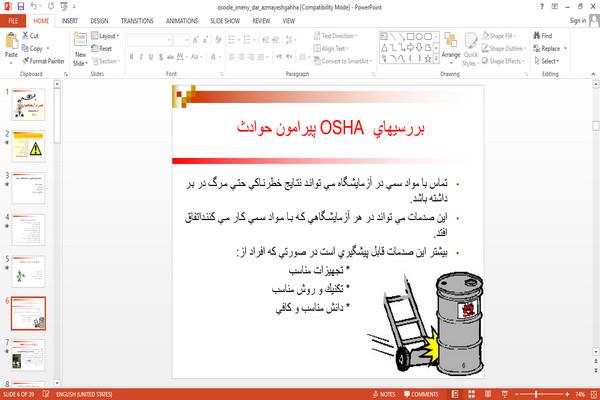Undo the last action

(34, 7)
